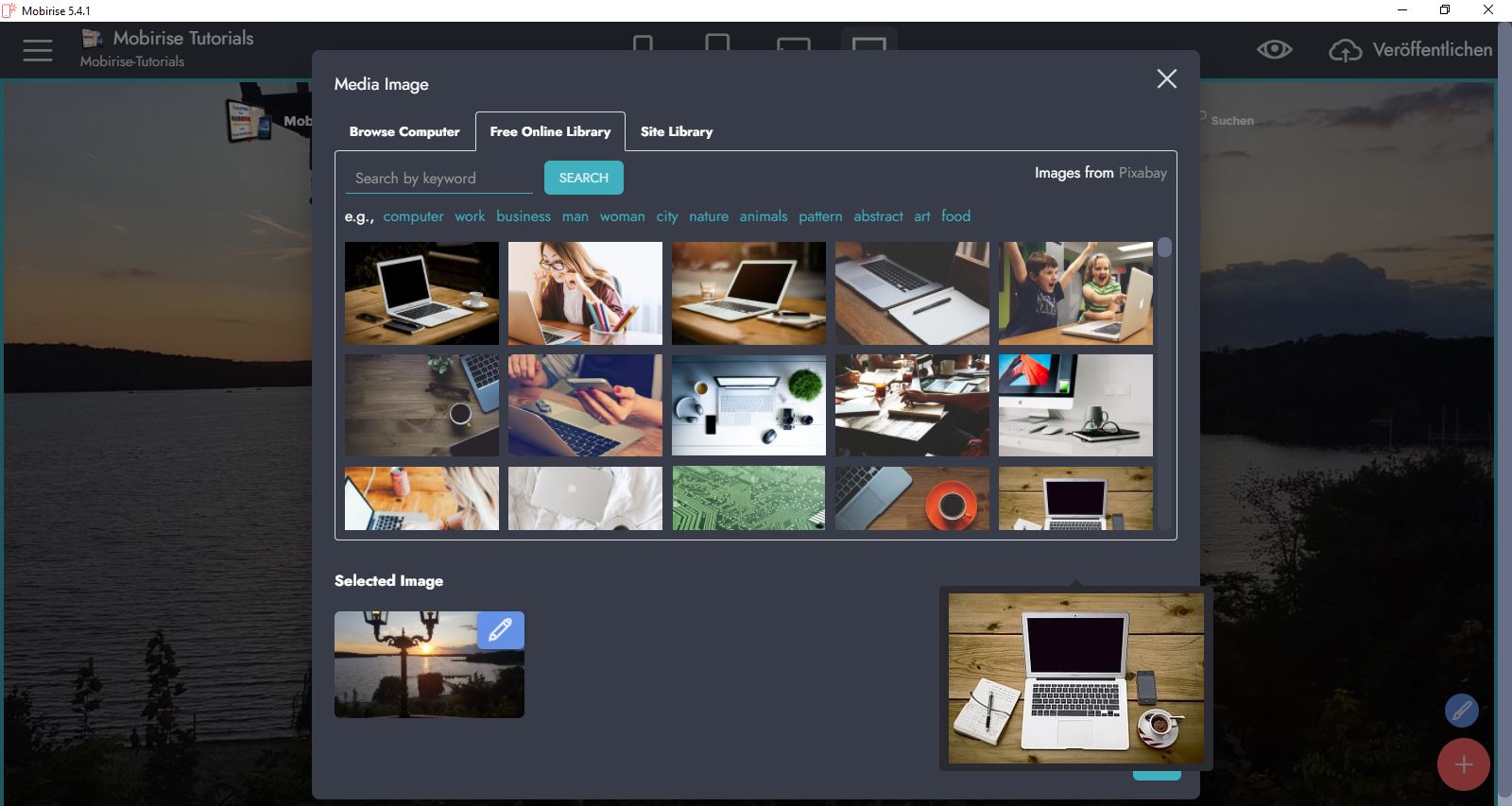Pick the iMac on white desk image

[x=1075, y=405]
